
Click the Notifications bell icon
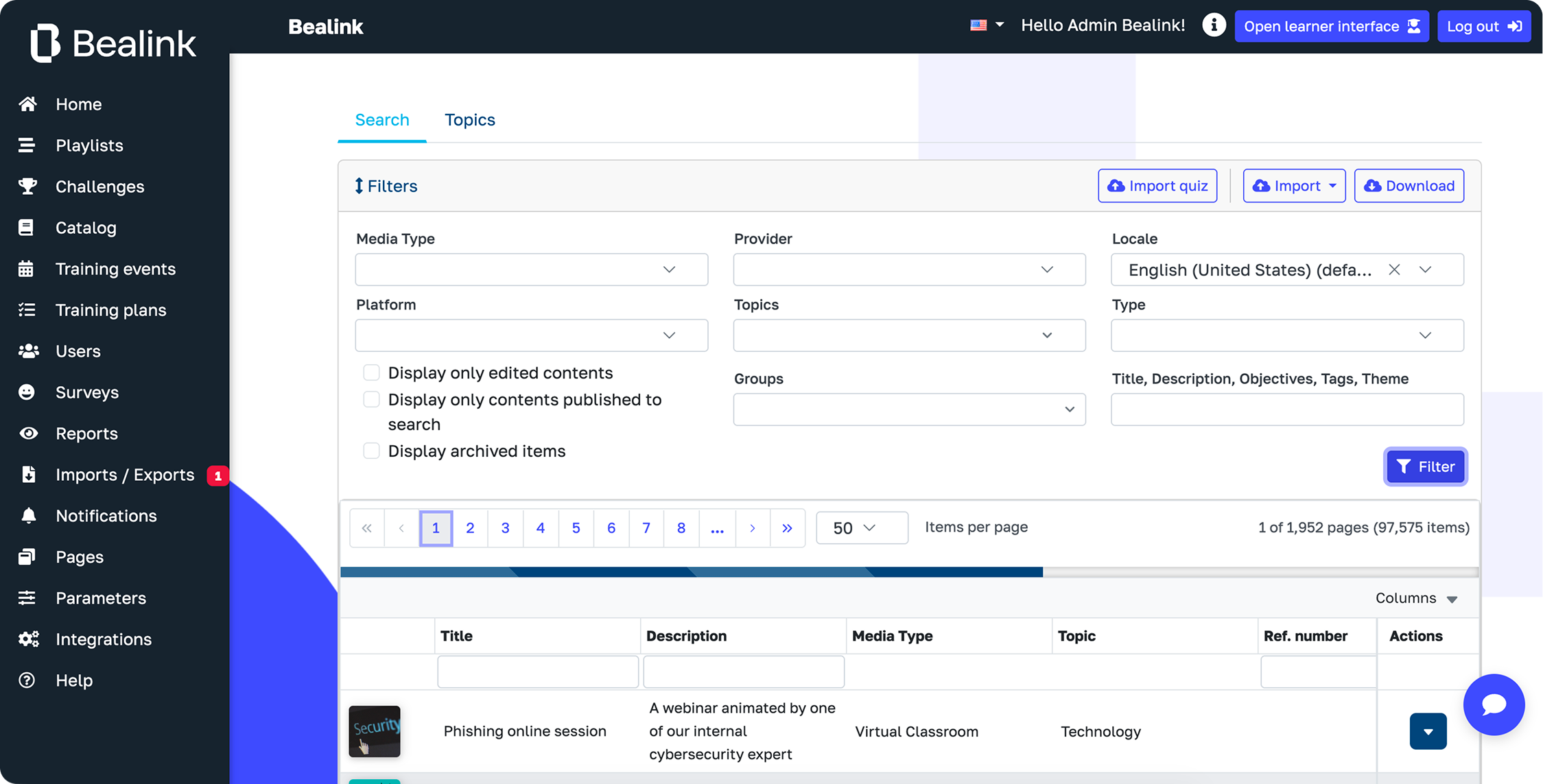(28, 516)
